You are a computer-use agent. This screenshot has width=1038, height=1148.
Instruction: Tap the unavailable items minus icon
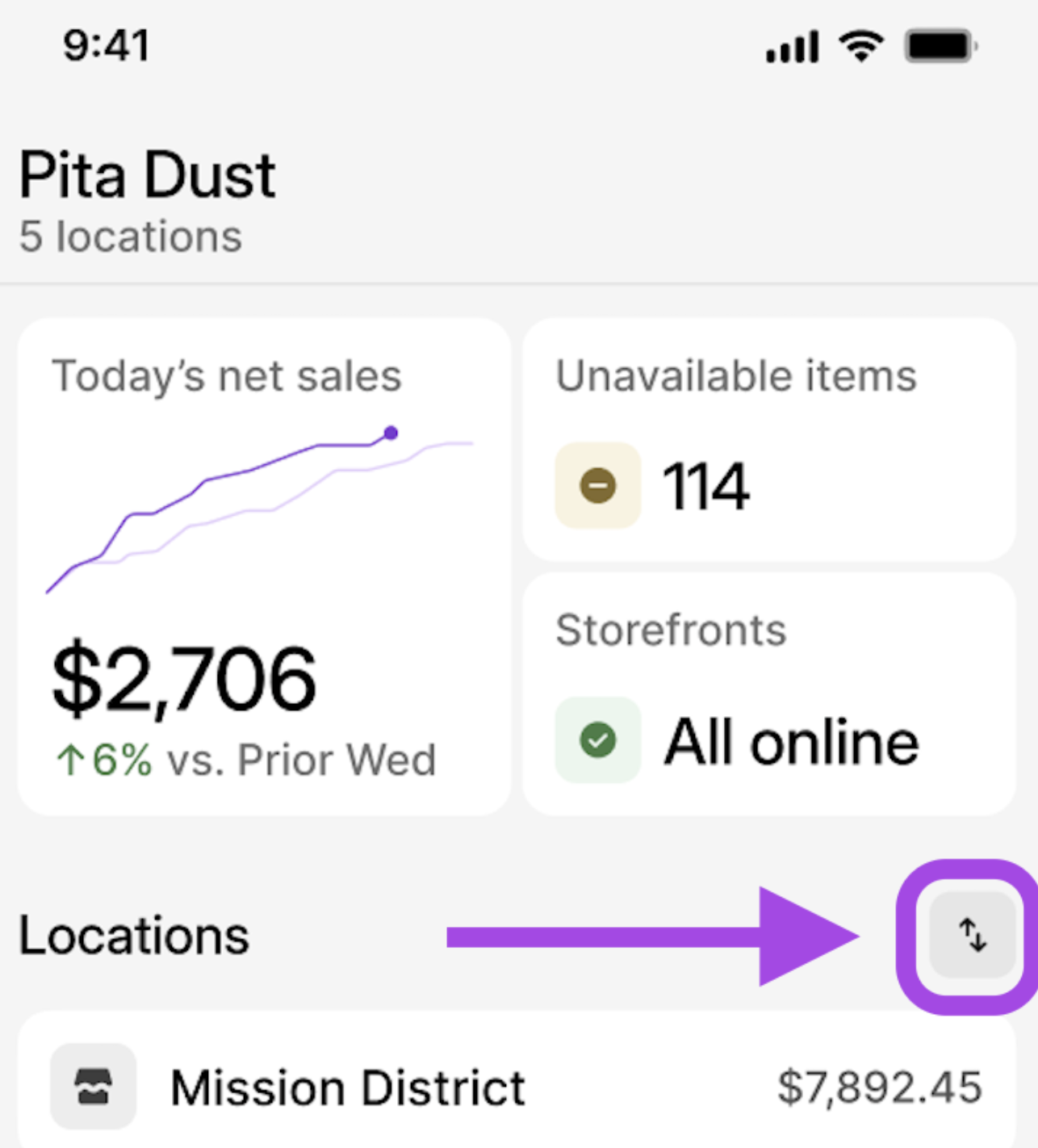pos(598,486)
